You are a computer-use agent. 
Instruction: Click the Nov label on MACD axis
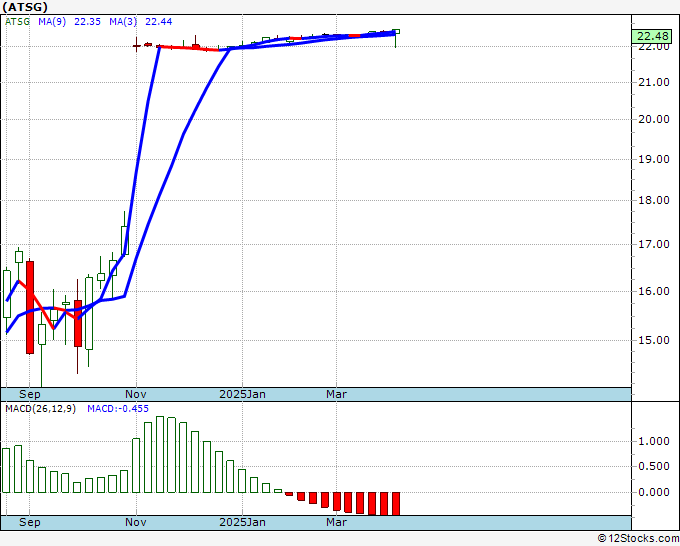(136, 522)
